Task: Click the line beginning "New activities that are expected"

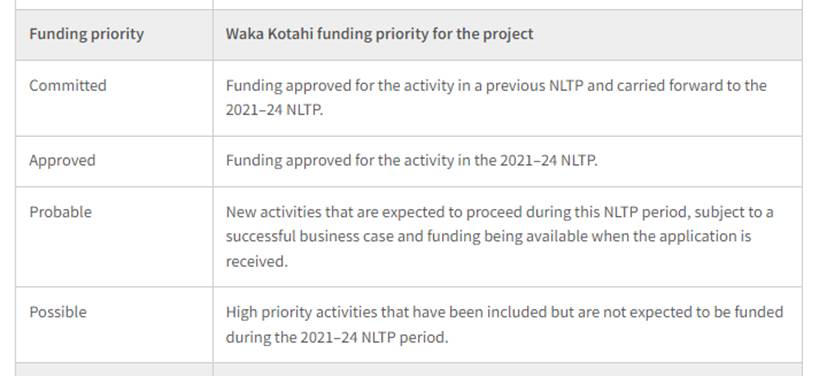Action: click(499, 212)
